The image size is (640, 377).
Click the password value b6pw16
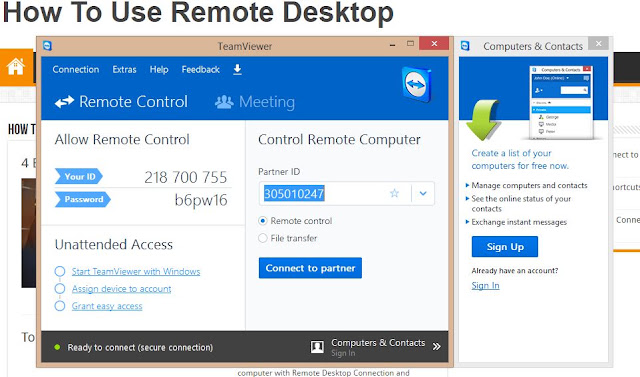[x=201, y=200]
